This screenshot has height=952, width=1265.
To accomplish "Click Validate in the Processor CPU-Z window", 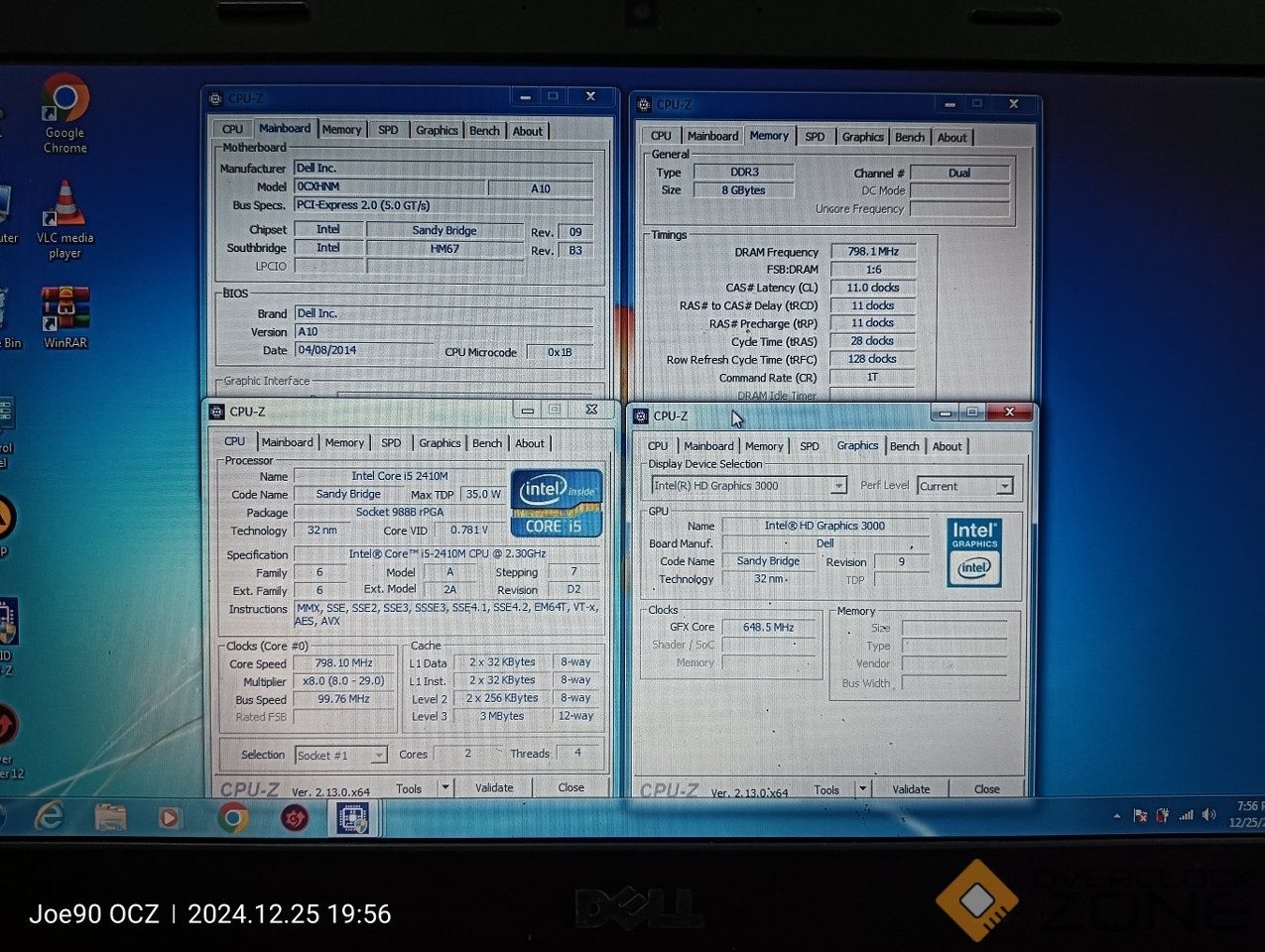I will tap(494, 788).
